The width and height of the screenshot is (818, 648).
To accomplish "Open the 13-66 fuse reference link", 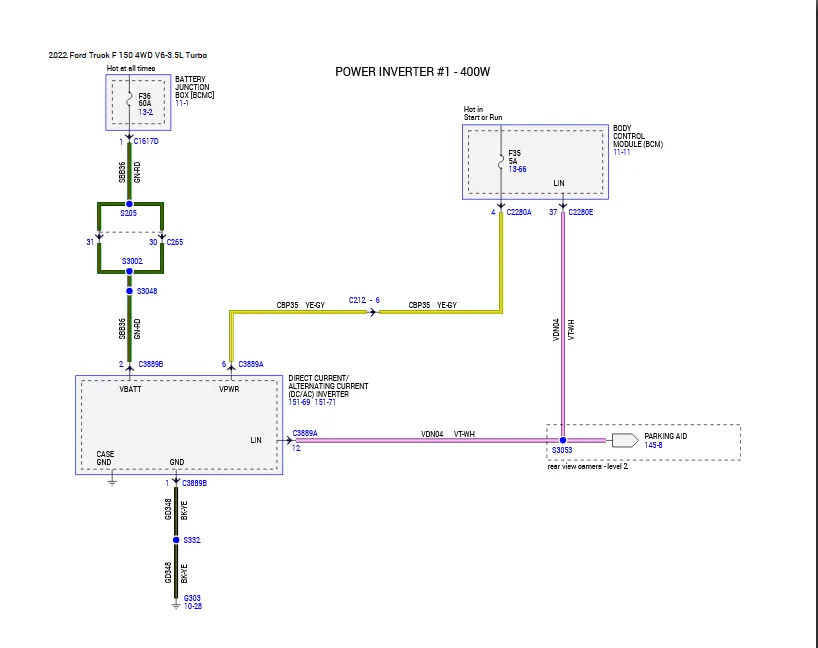I will coord(518,169).
